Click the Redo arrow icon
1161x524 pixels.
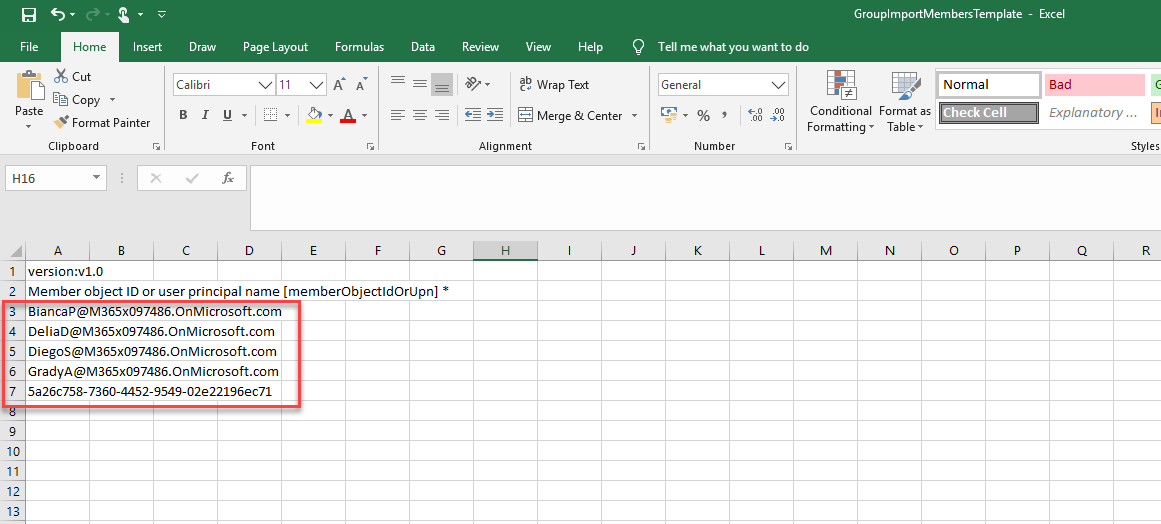coord(93,14)
